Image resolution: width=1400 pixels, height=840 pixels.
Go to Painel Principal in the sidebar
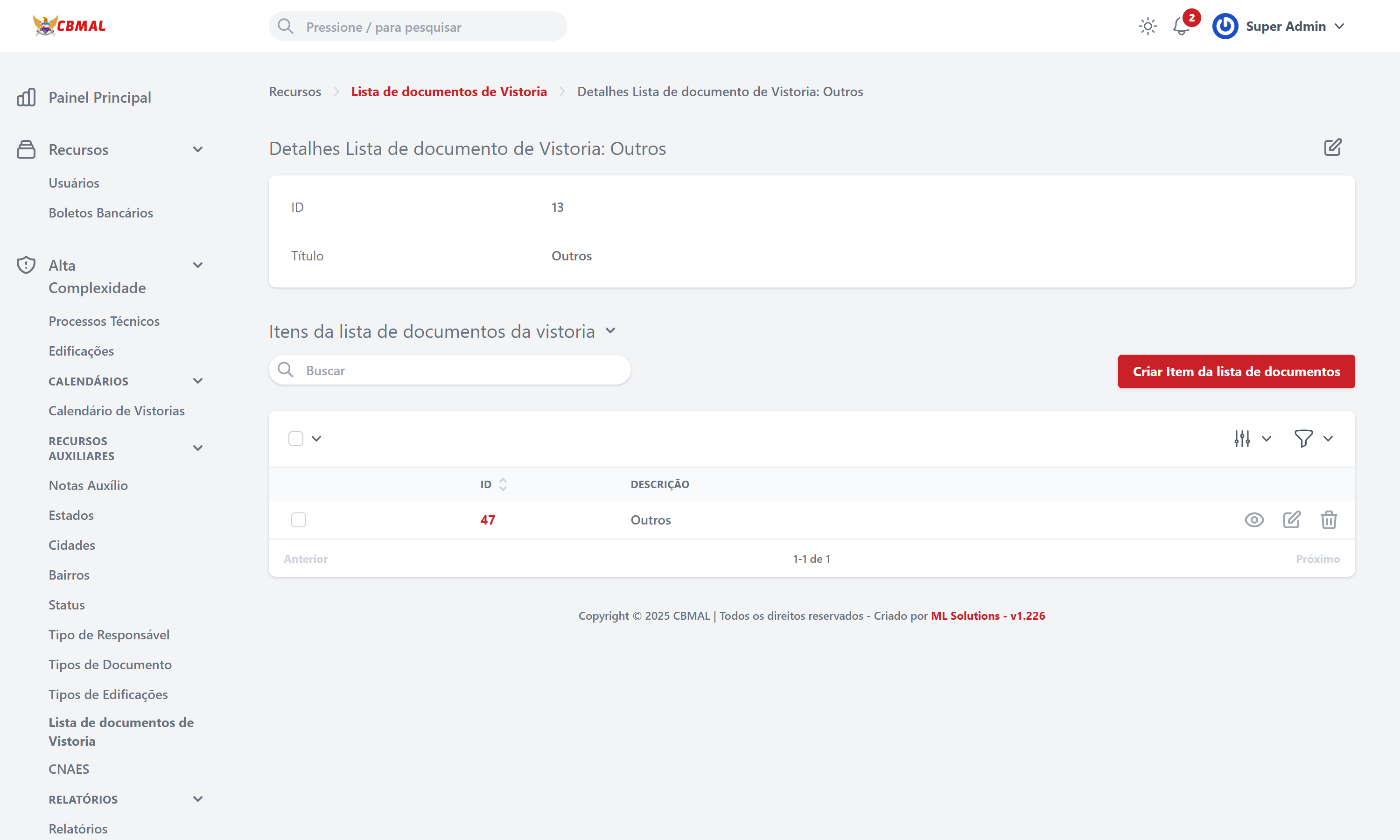pyautogui.click(x=100, y=97)
